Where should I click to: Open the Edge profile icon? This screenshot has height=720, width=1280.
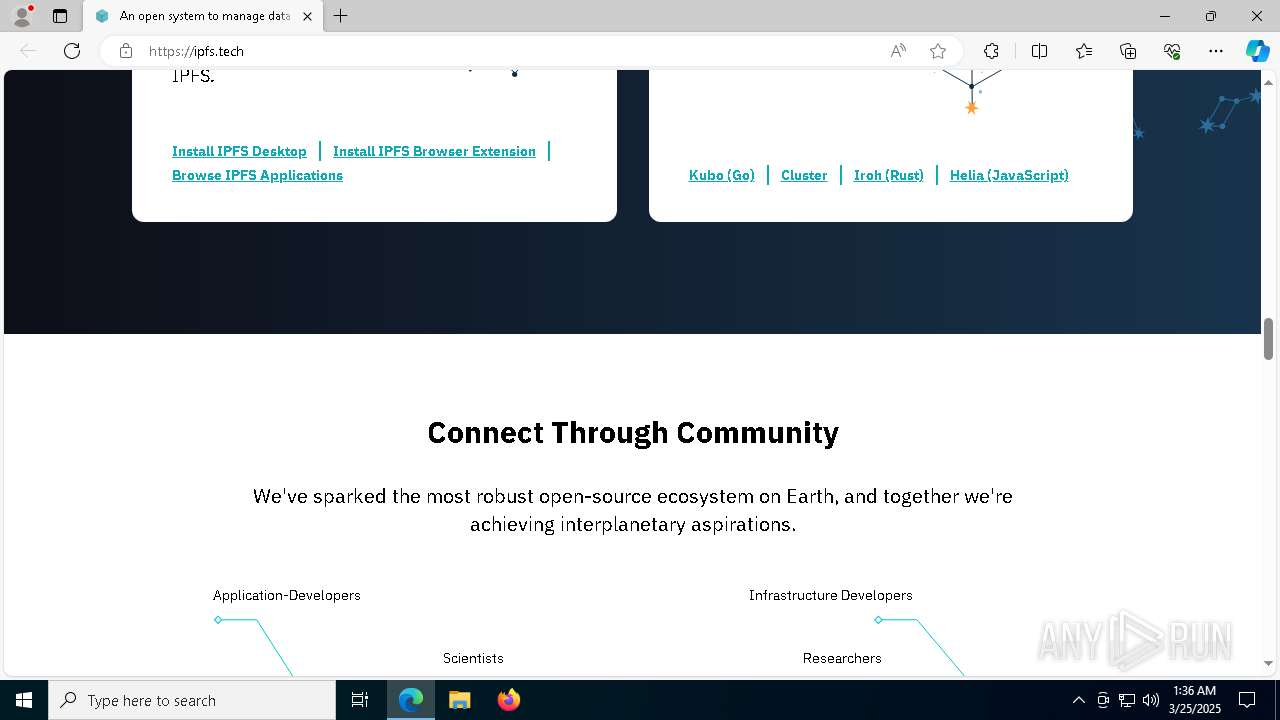(22, 16)
